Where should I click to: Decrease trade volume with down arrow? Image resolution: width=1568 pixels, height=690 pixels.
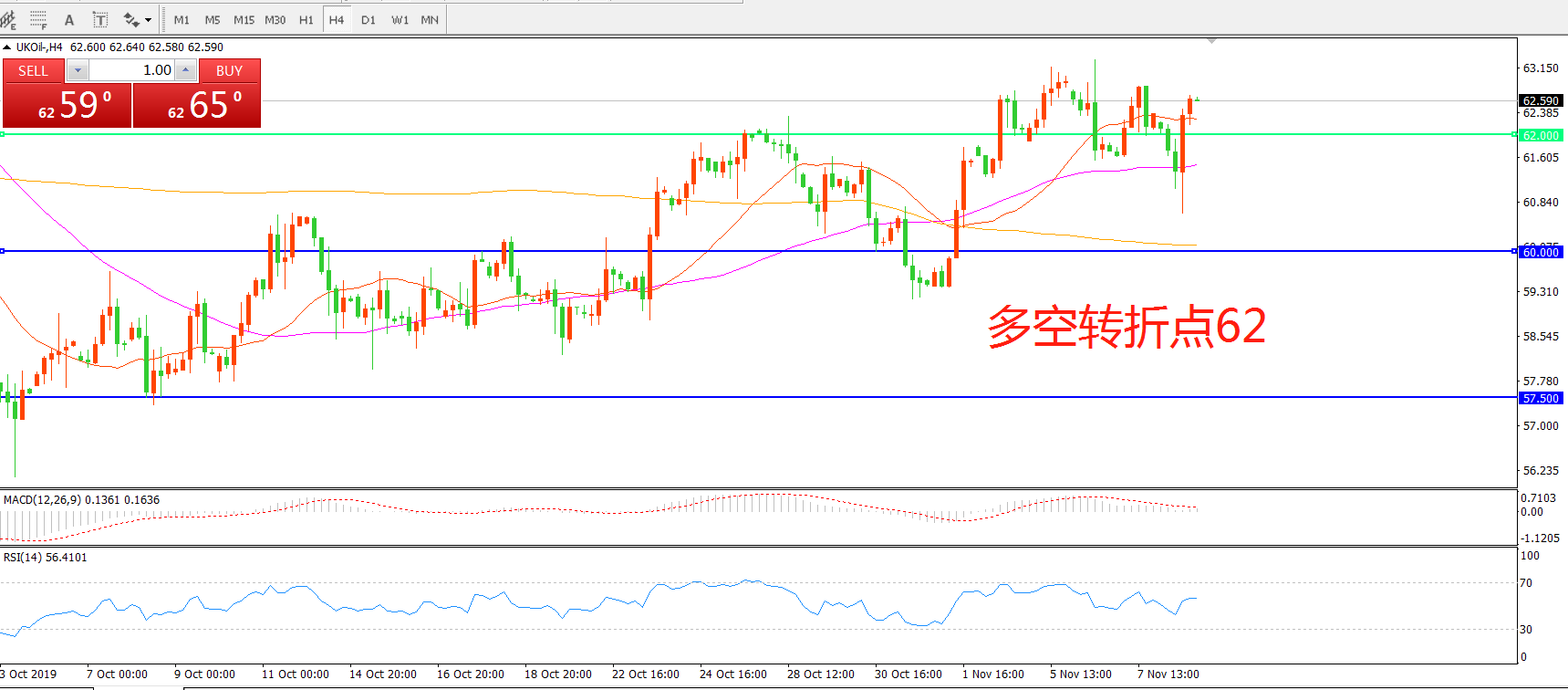pyautogui.click(x=78, y=70)
